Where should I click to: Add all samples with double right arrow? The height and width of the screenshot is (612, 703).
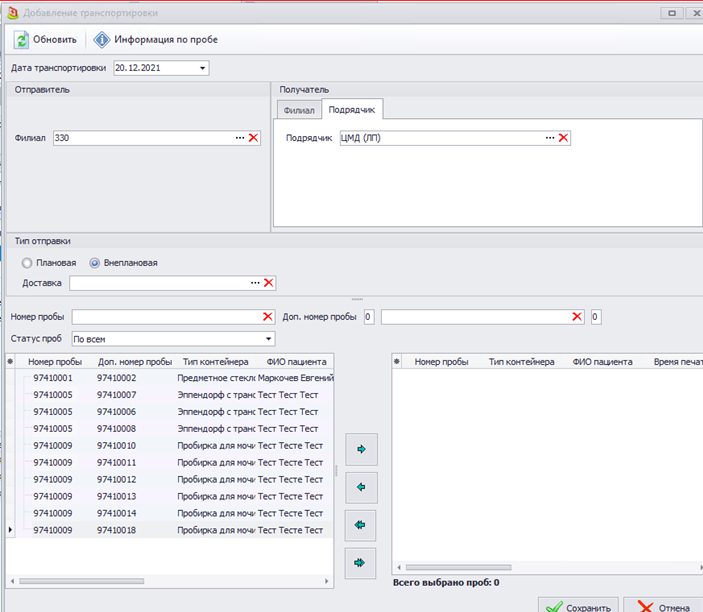(x=360, y=563)
